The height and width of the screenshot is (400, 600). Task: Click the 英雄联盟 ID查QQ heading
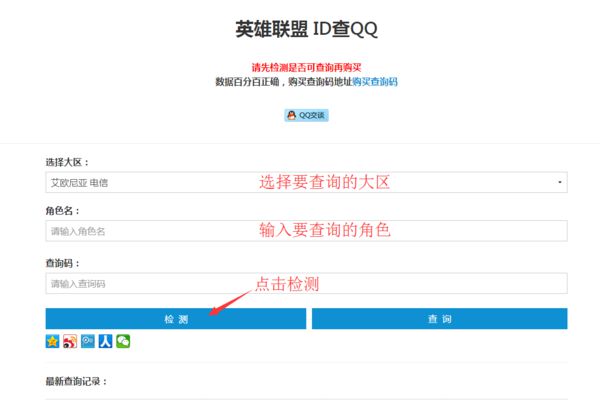306,29
